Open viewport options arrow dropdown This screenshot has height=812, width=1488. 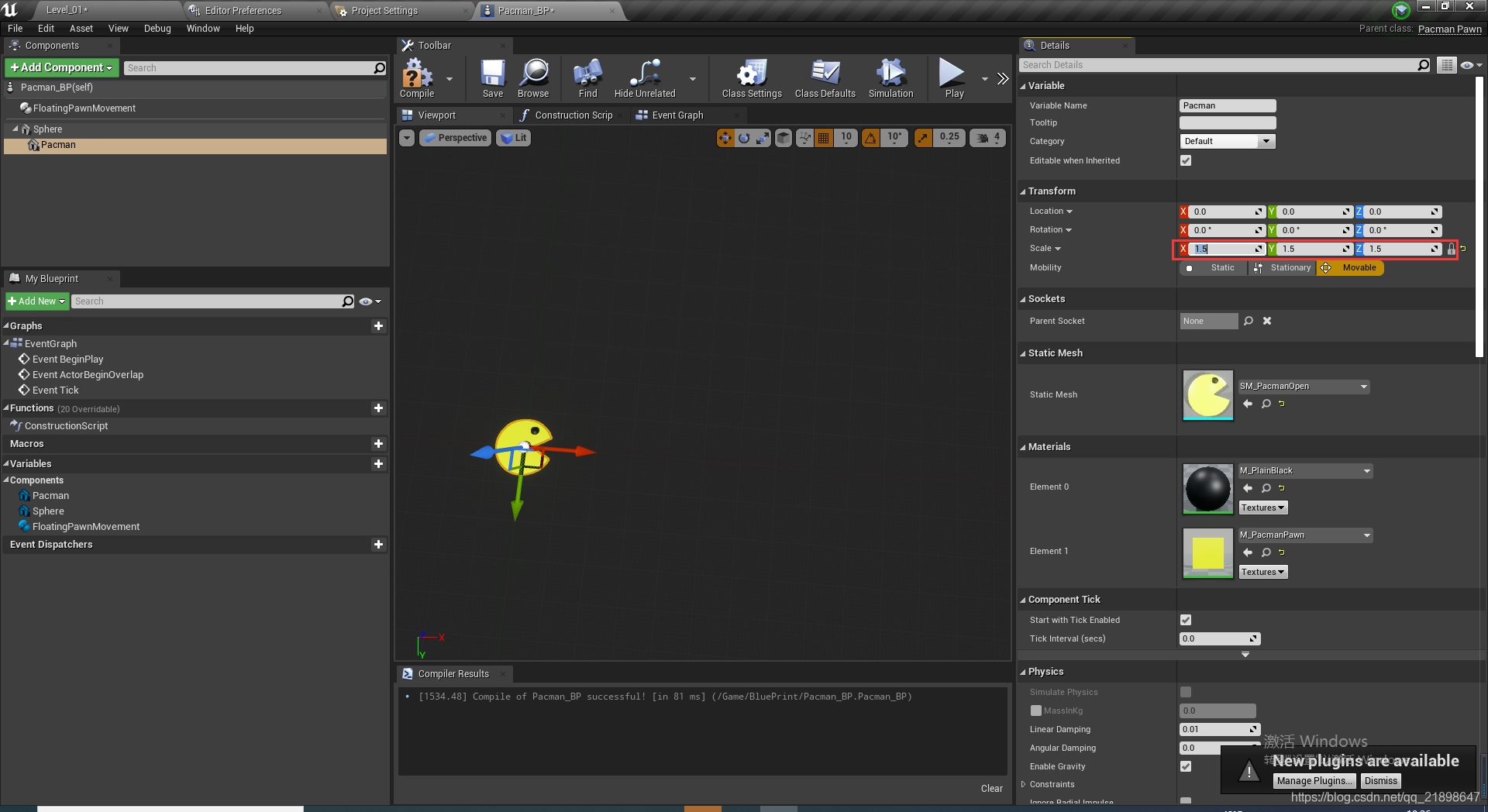[407, 138]
